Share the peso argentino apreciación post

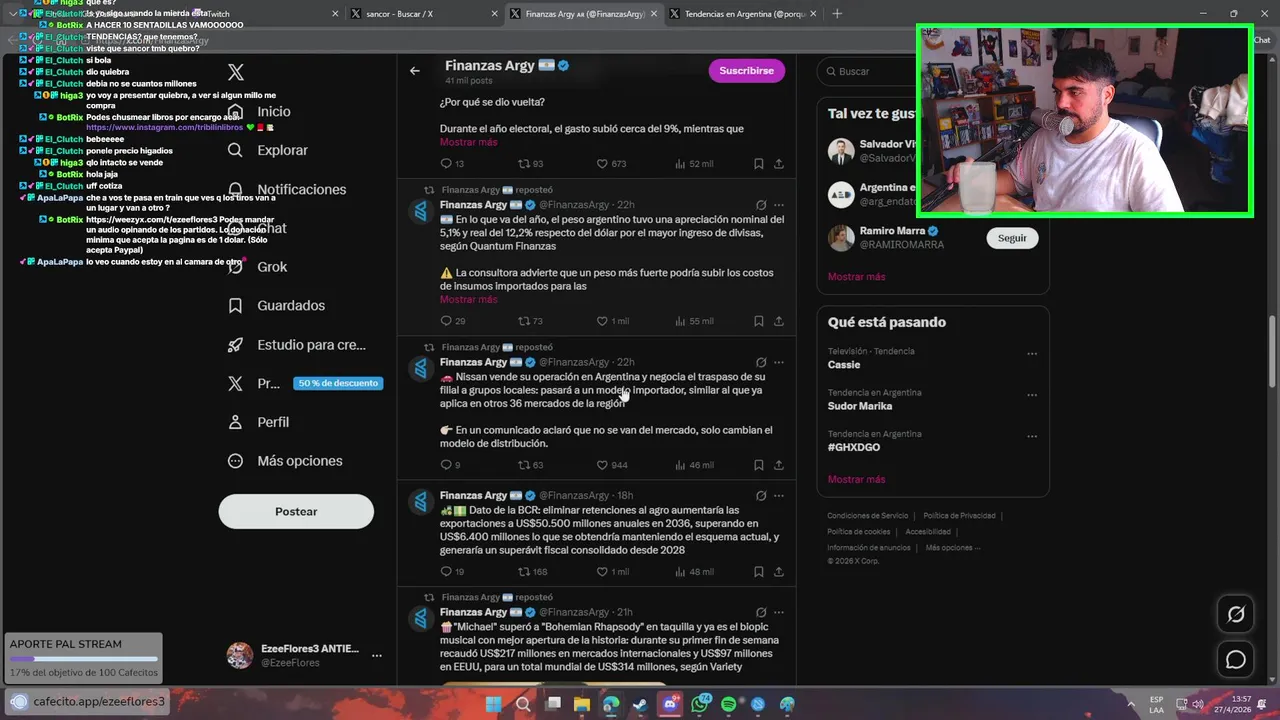point(779,321)
